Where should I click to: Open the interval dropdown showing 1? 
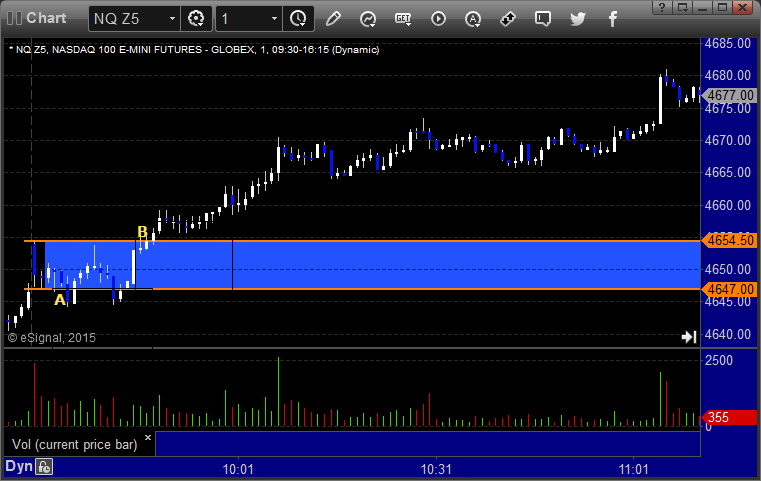271,18
